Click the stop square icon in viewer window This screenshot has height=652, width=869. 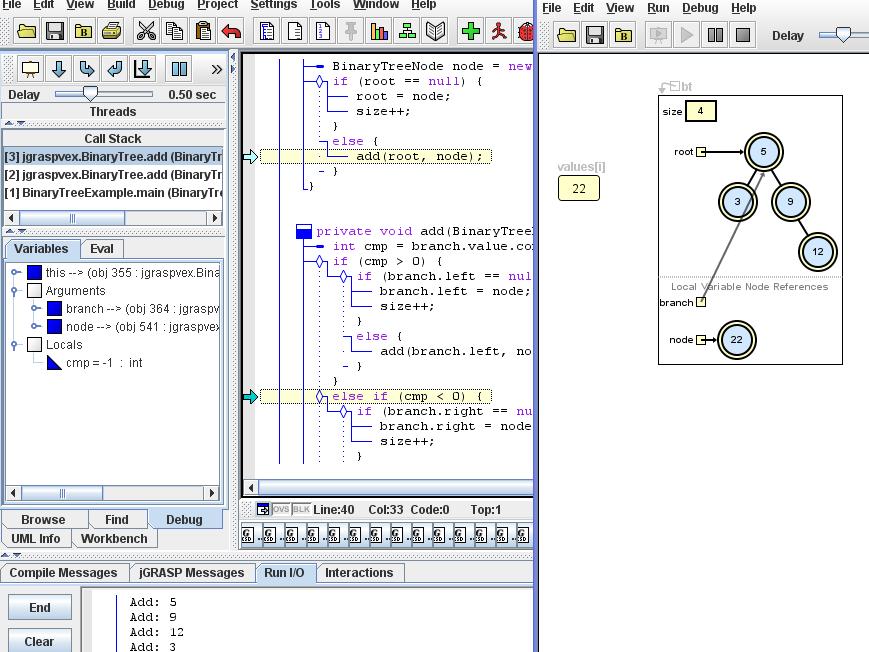[x=743, y=35]
